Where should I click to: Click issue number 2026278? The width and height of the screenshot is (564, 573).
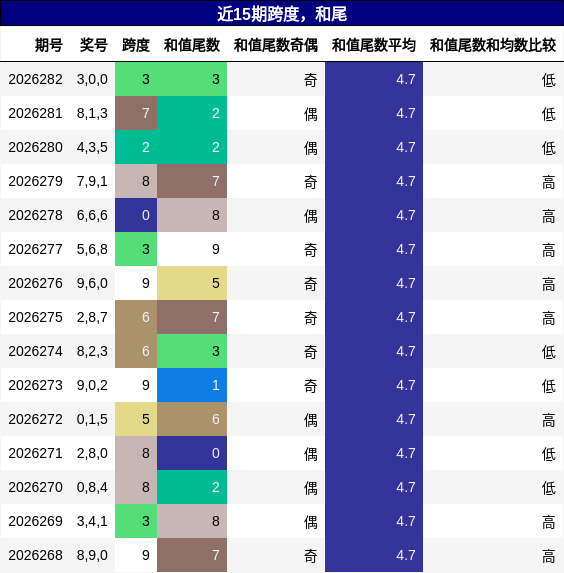coord(35,215)
